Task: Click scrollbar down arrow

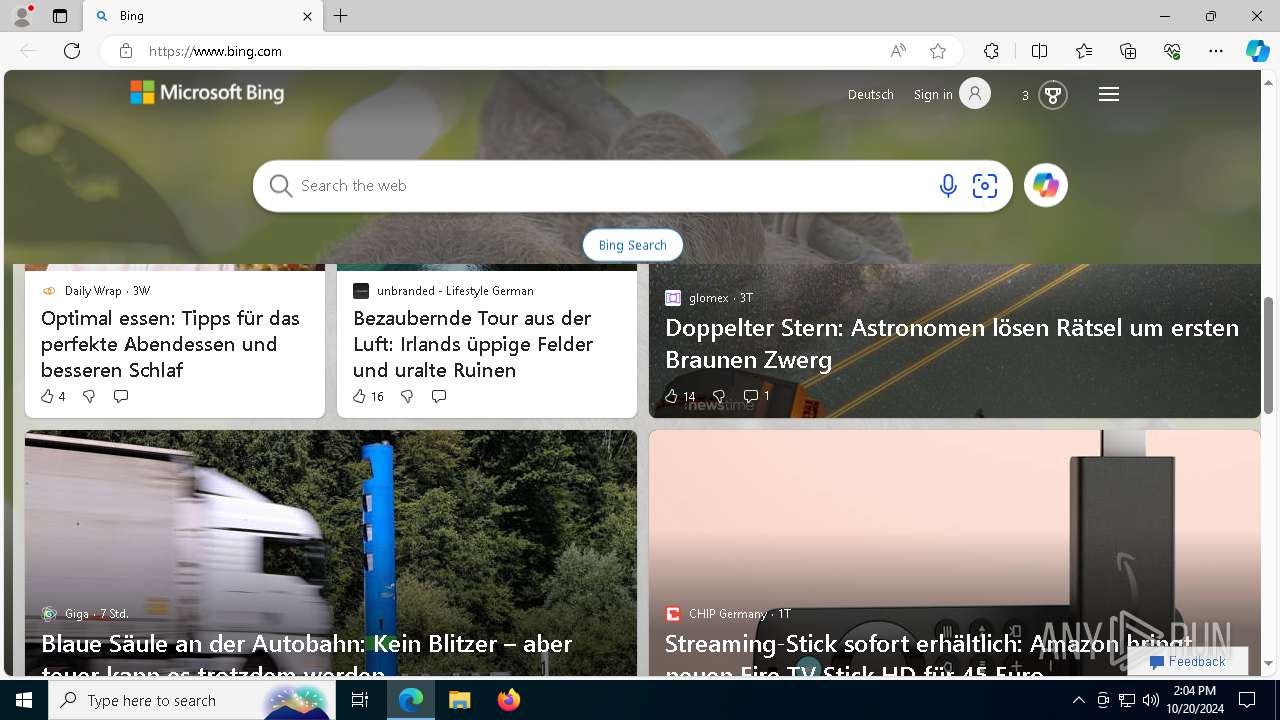Action: 1268,663
